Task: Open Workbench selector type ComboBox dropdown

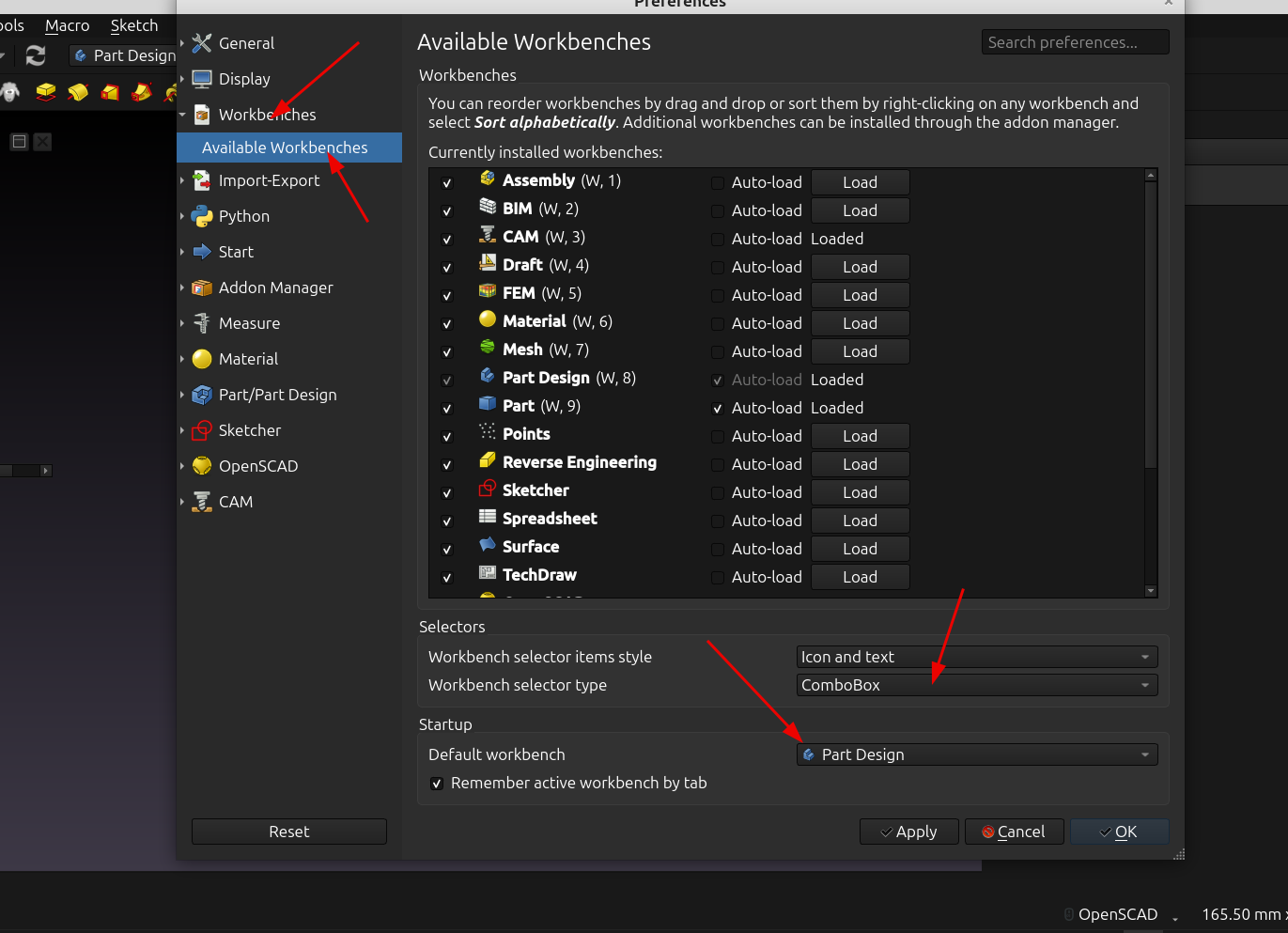Action: click(977, 685)
